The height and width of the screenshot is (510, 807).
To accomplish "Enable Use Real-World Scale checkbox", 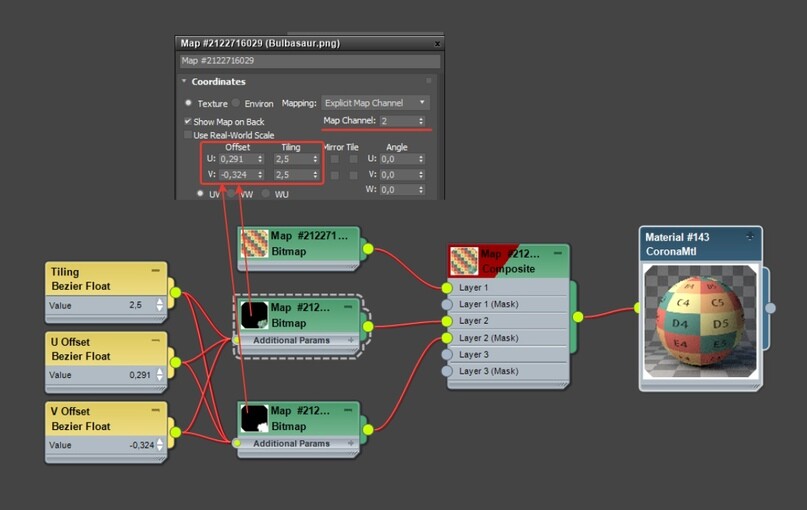I will point(188,135).
